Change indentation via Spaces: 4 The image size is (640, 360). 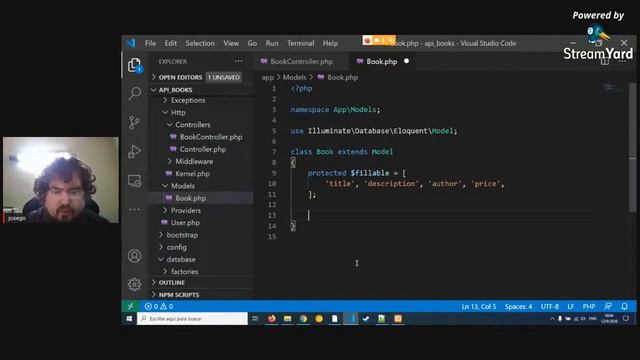[518, 307]
